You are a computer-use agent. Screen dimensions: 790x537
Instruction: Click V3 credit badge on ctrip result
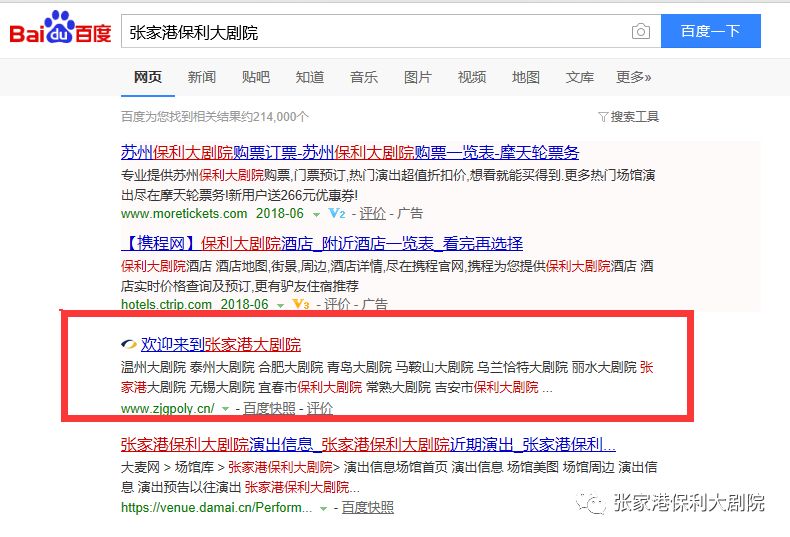[300, 304]
